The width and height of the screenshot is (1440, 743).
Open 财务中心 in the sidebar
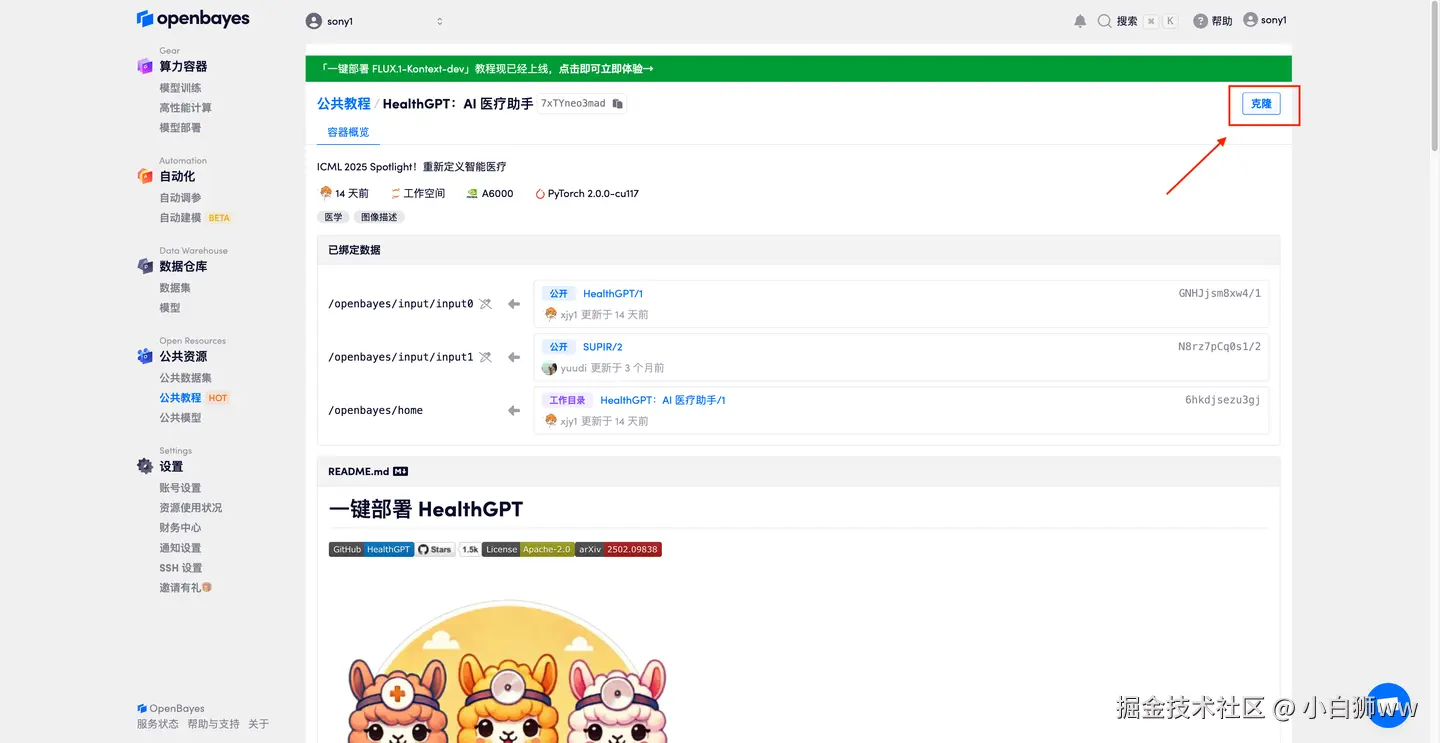180,528
